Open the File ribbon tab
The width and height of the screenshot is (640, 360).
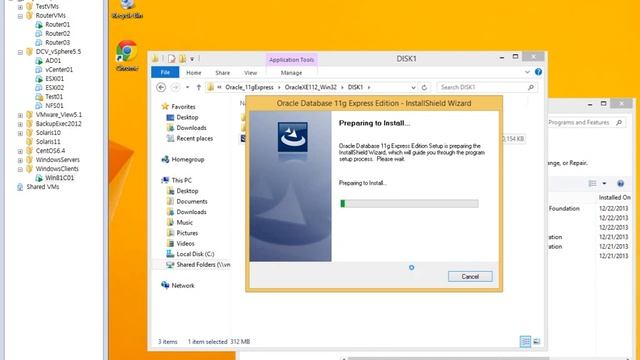click(165, 72)
